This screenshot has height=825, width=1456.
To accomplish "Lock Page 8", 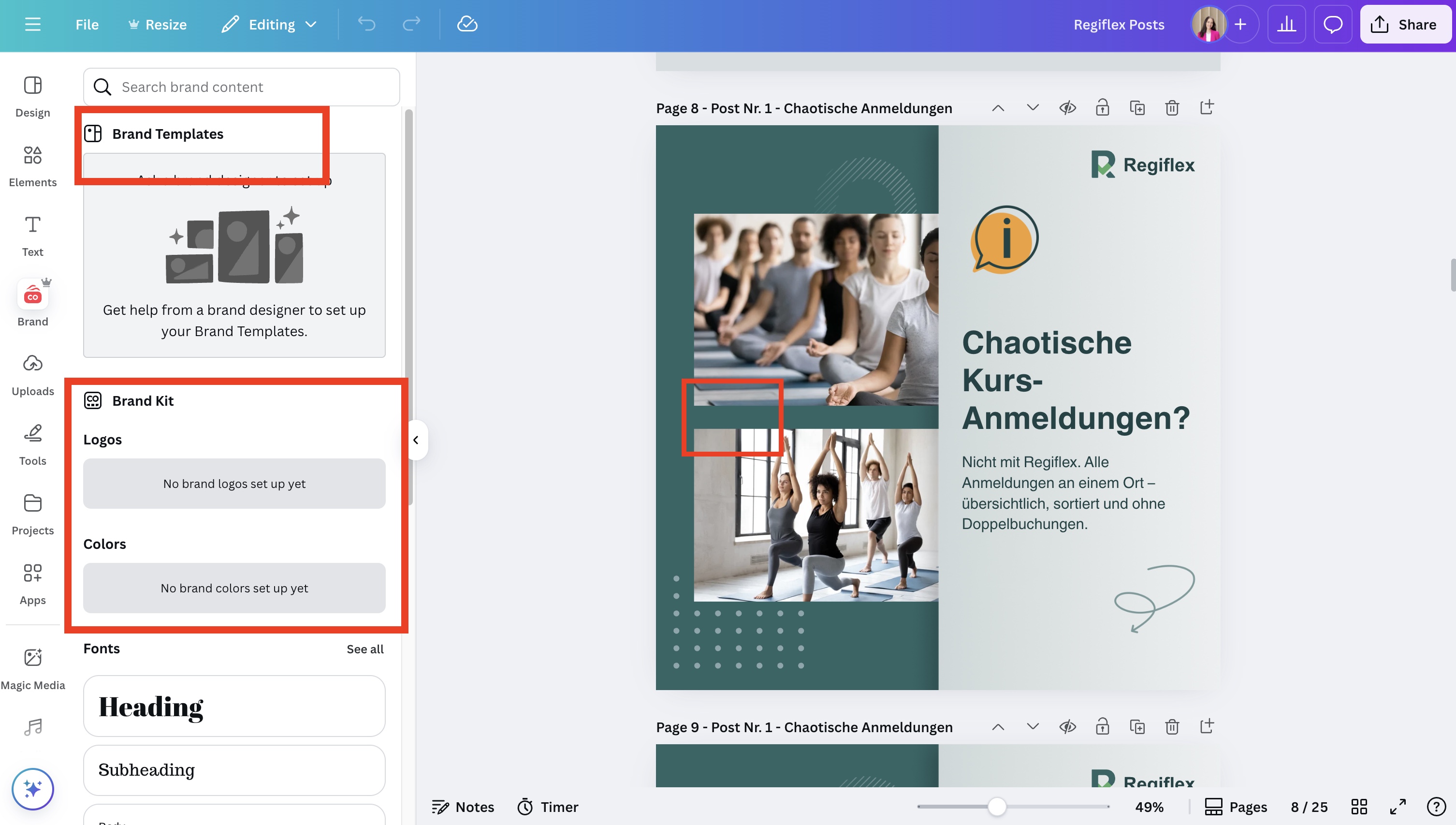I will 1102,108.
